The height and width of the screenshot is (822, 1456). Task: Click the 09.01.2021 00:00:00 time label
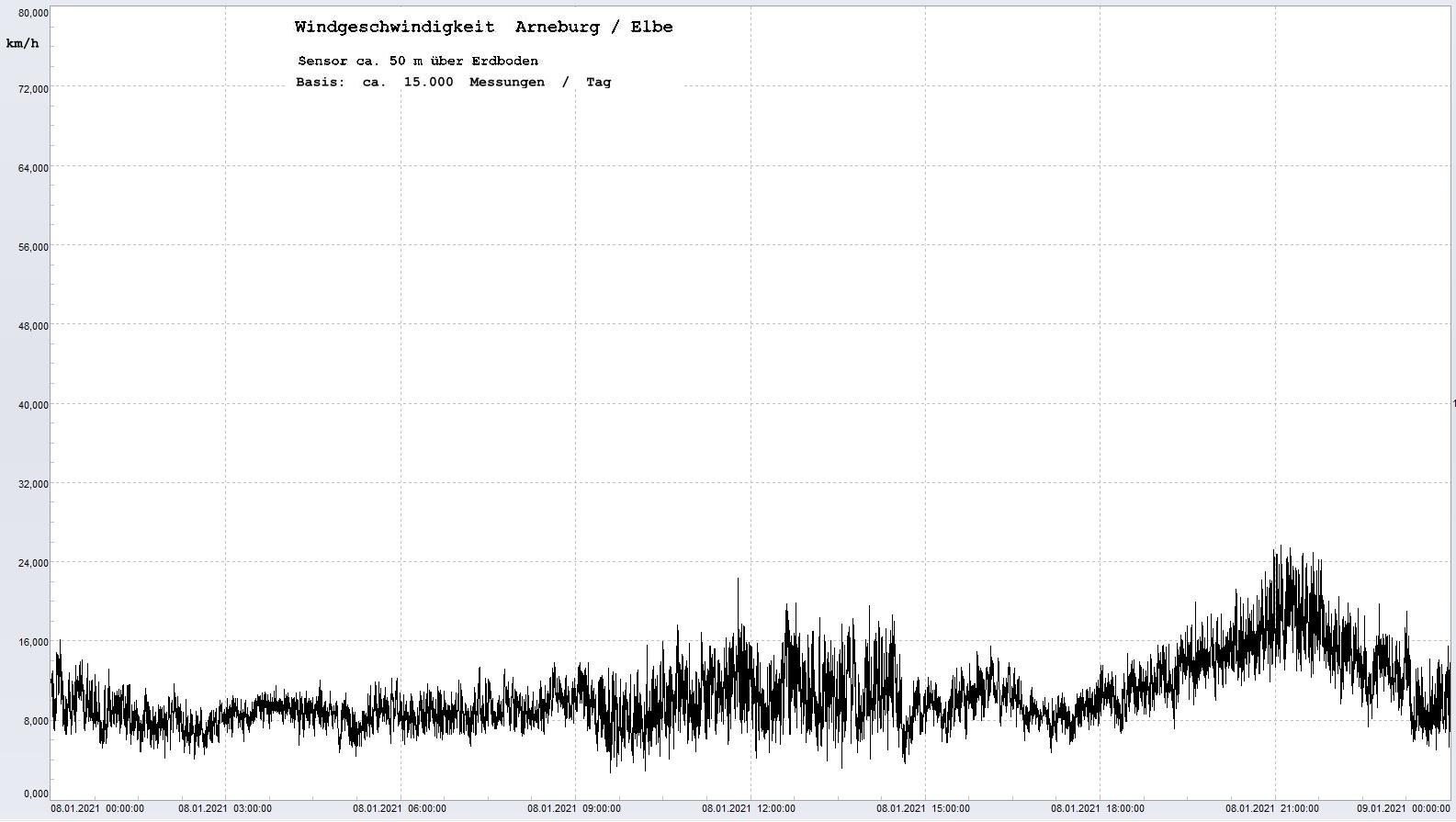pyautogui.click(x=1404, y=809)
